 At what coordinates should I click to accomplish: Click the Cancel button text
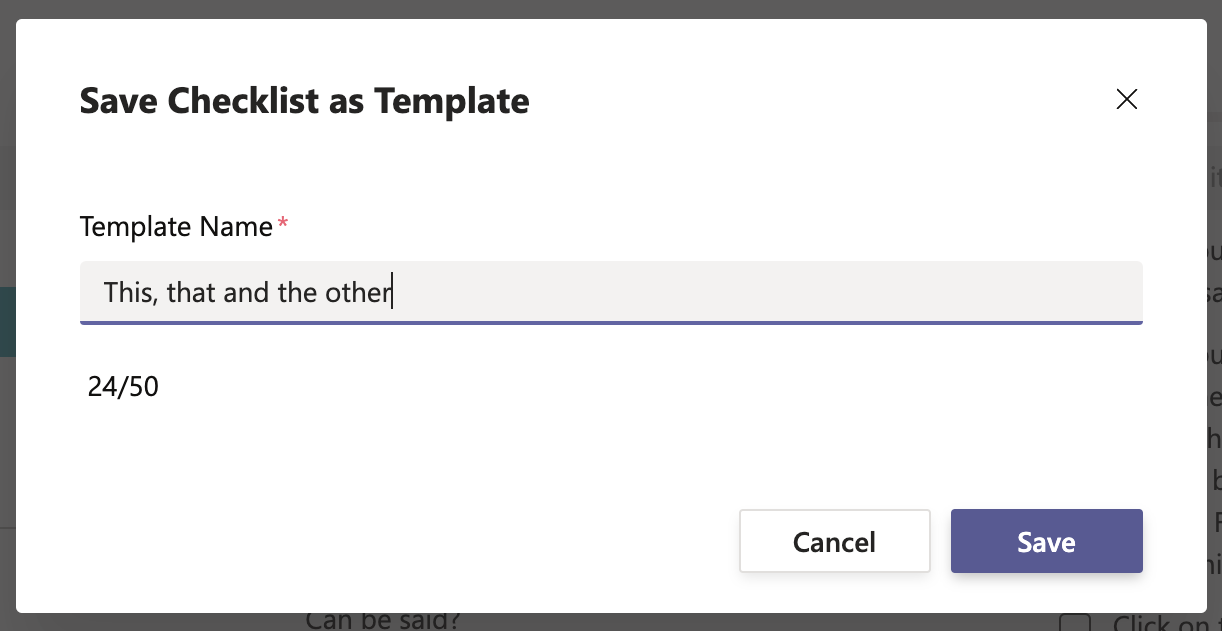click(834, 541)
